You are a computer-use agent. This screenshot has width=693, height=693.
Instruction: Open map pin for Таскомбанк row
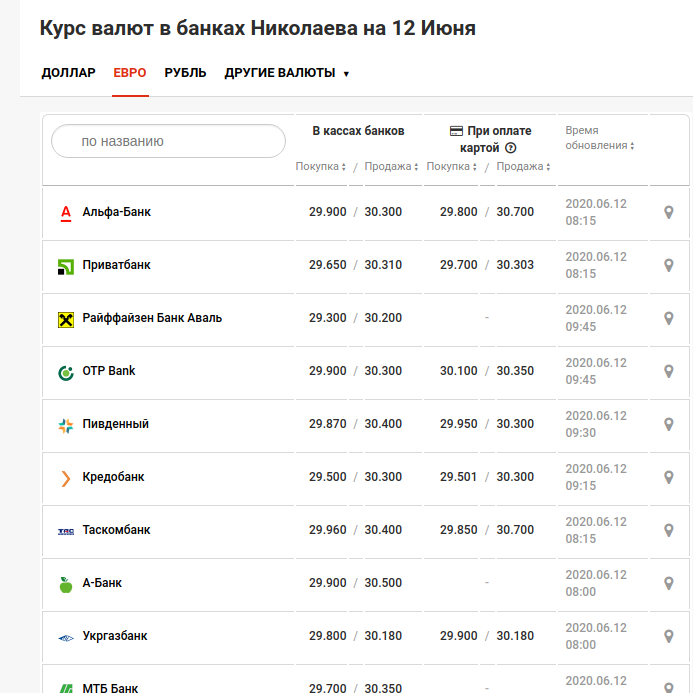point(669,530)
